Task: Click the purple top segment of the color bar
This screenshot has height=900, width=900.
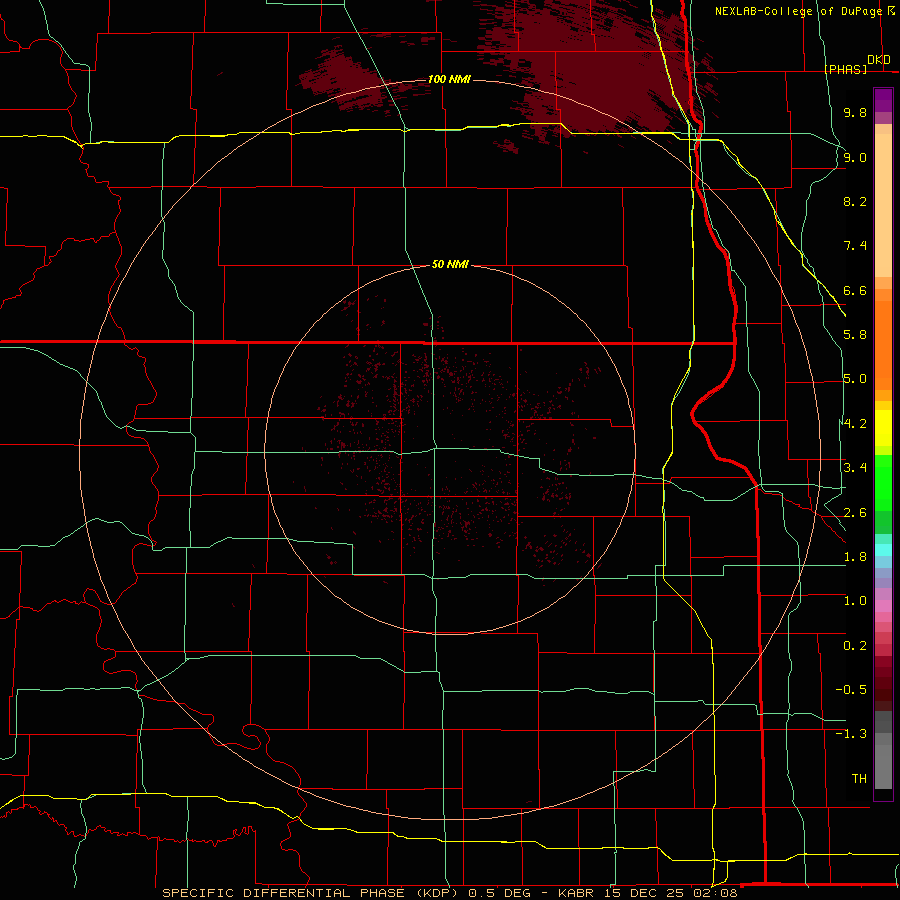Action: coord(883,100)
